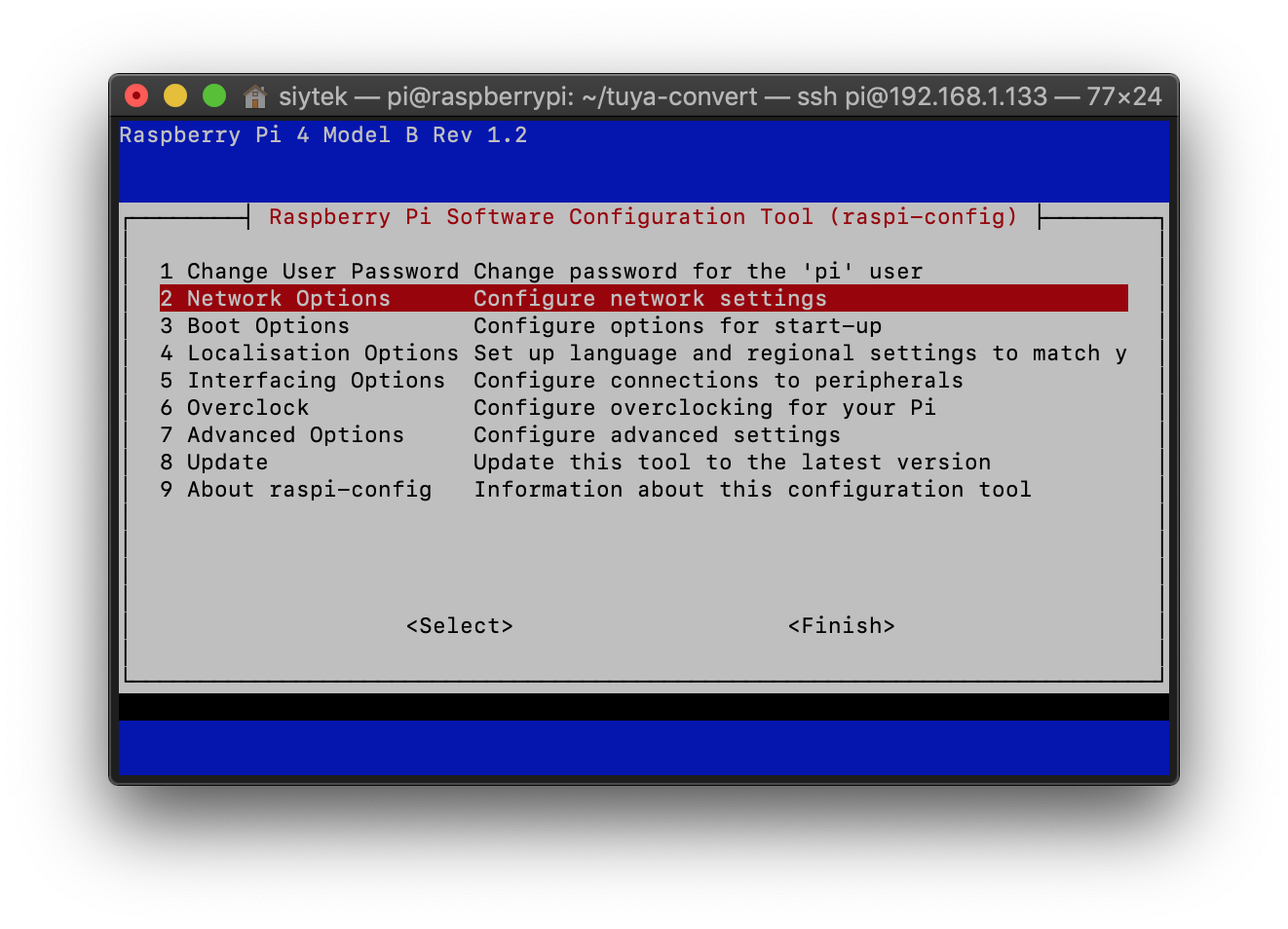Image resolution: width=1288 pixels, height=929 pixels.
Task: Open the Overclock configuration entry
Action: click(x=247, y=407)
